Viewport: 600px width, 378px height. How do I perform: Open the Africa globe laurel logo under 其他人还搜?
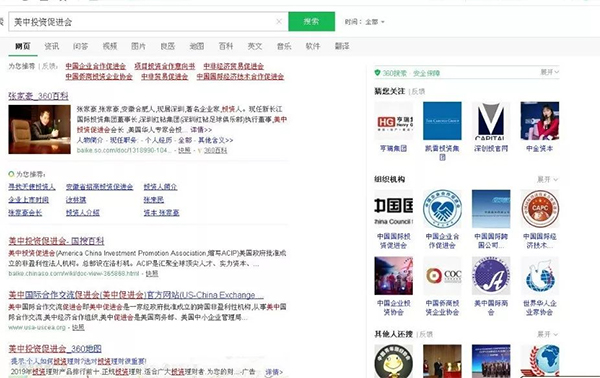(x=540, y=361)
